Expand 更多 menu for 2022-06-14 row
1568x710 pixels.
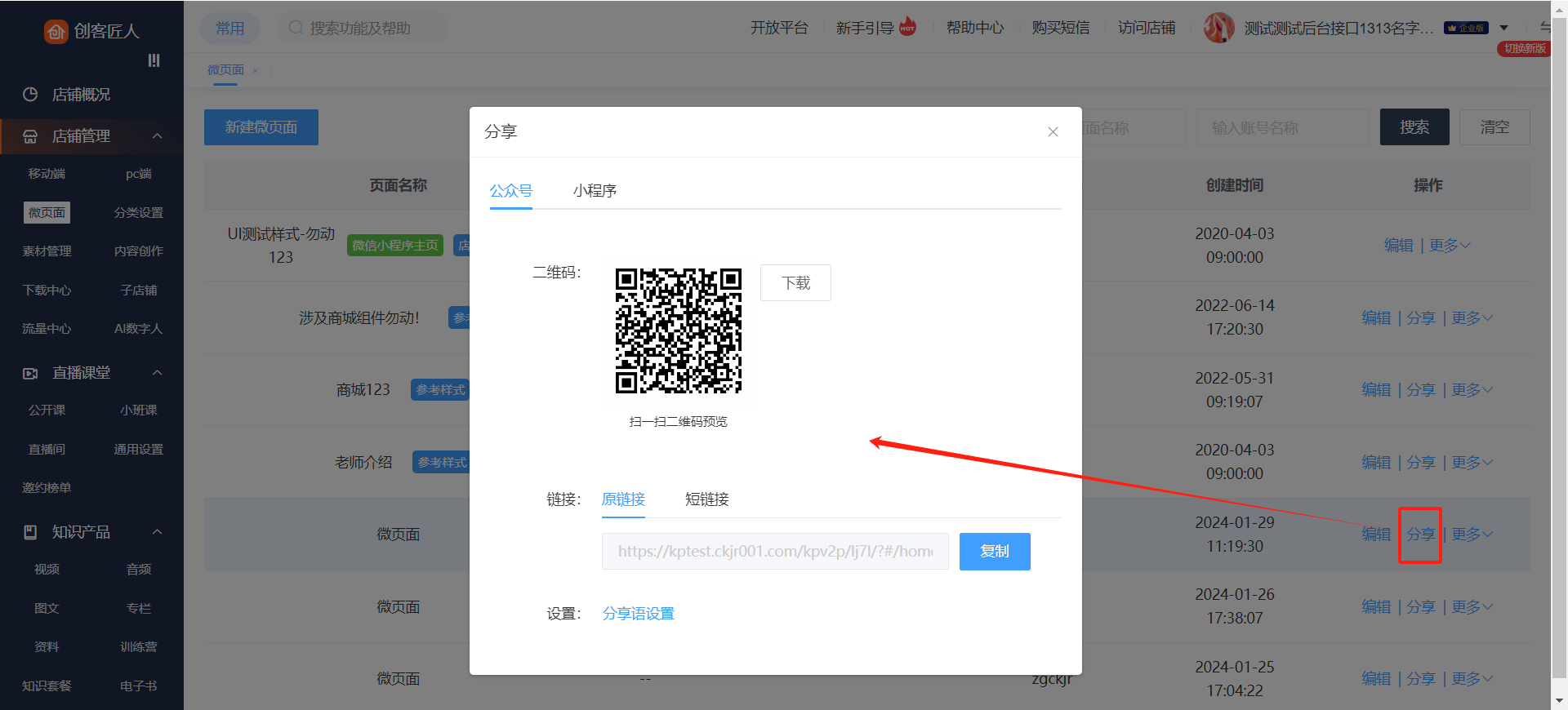click(1472, 318)
